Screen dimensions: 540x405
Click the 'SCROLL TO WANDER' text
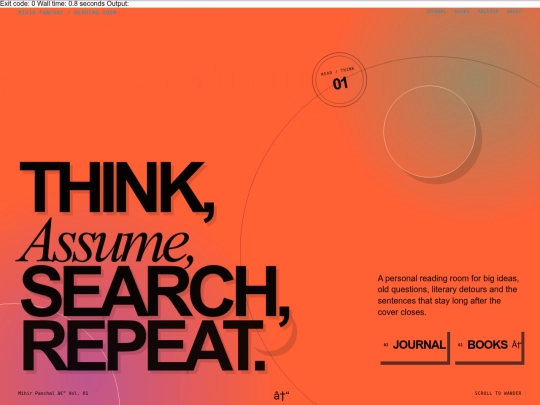click(498, 393)
